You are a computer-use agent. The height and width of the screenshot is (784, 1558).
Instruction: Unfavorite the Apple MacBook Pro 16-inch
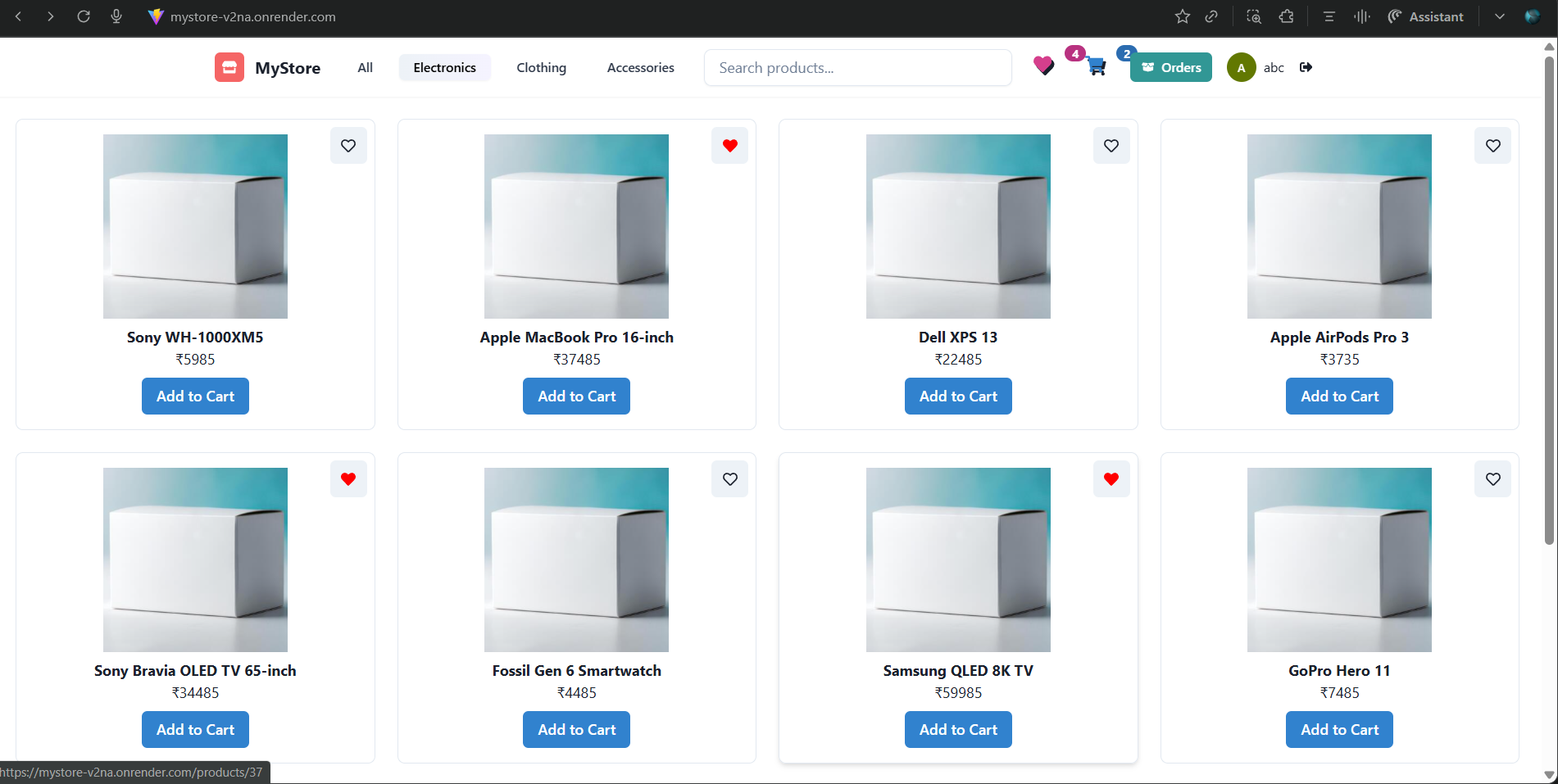729,146
